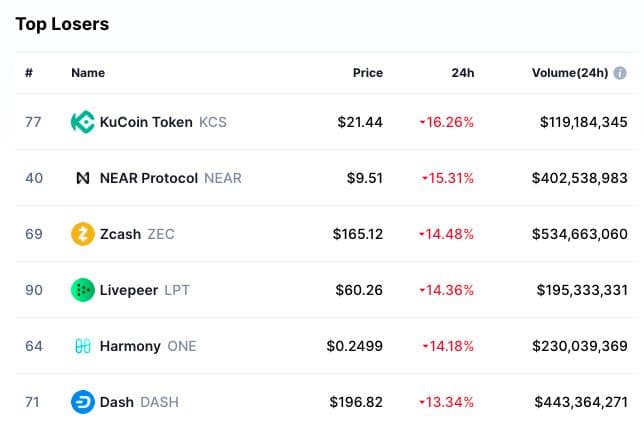Sort by the # rank header
This screenshot has width=644, height=424.
[29, 73]
